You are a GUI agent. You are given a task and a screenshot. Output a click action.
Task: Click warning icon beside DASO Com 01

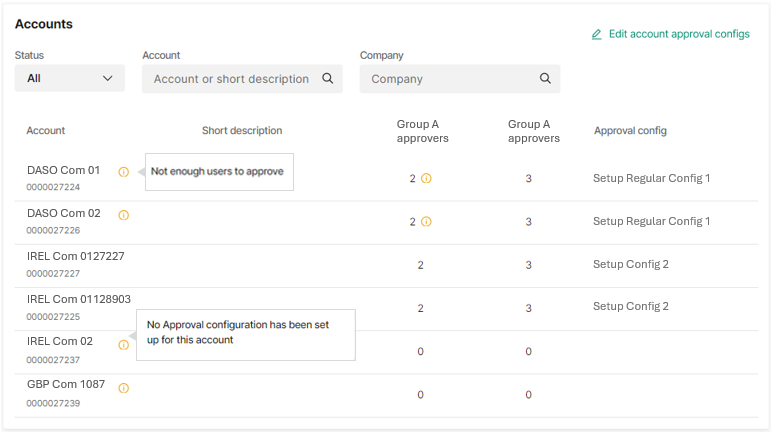pos(124,172)
